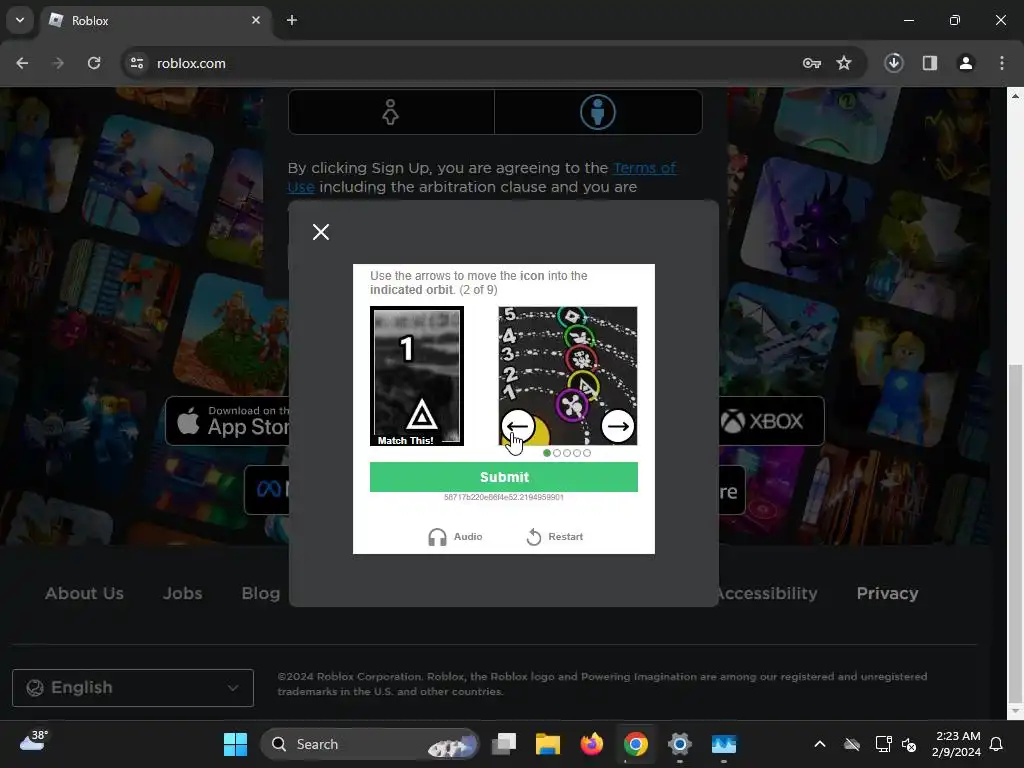Toggle the Chrome side panel
This screenshot has width=1024, height=768.
pos(930,63)
